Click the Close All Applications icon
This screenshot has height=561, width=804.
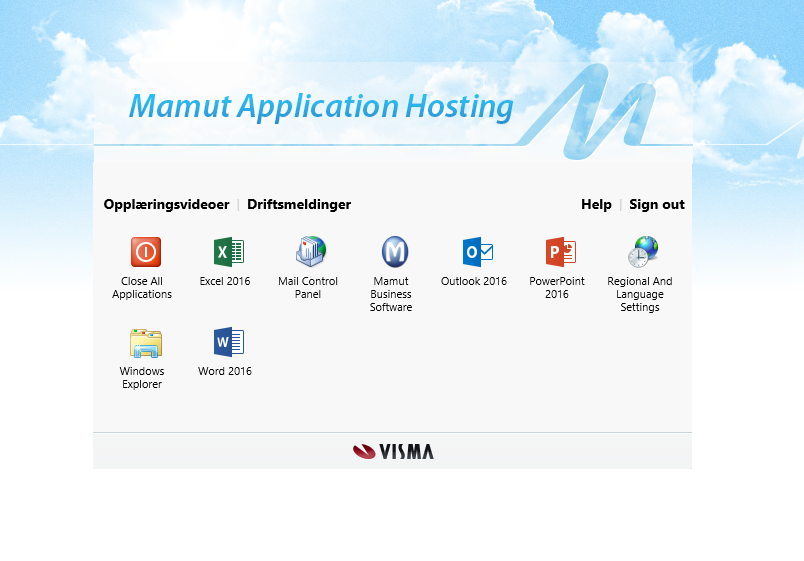(x=146, y=252)
